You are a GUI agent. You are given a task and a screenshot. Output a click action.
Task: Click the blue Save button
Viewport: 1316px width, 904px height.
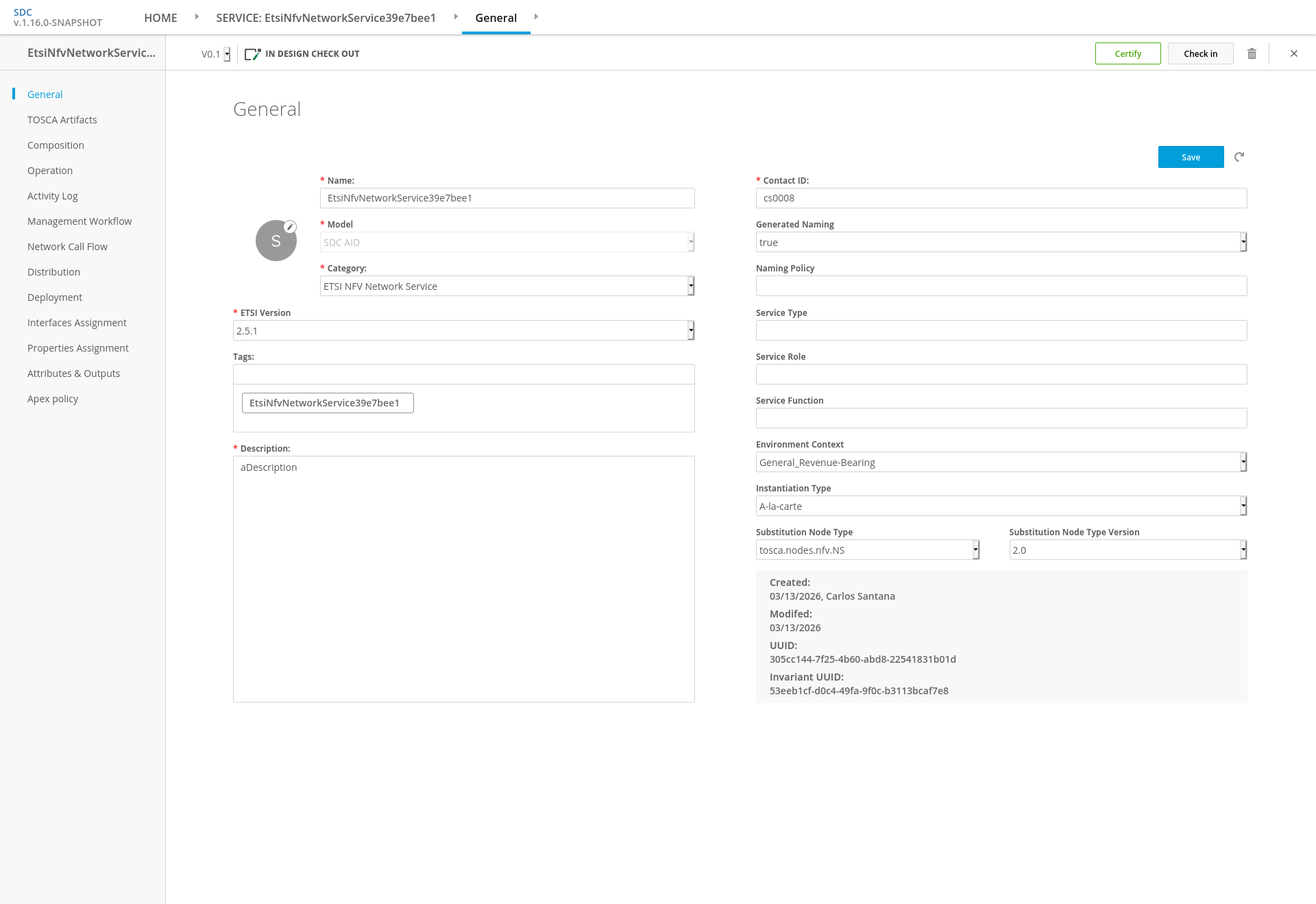pos(1191,157)
